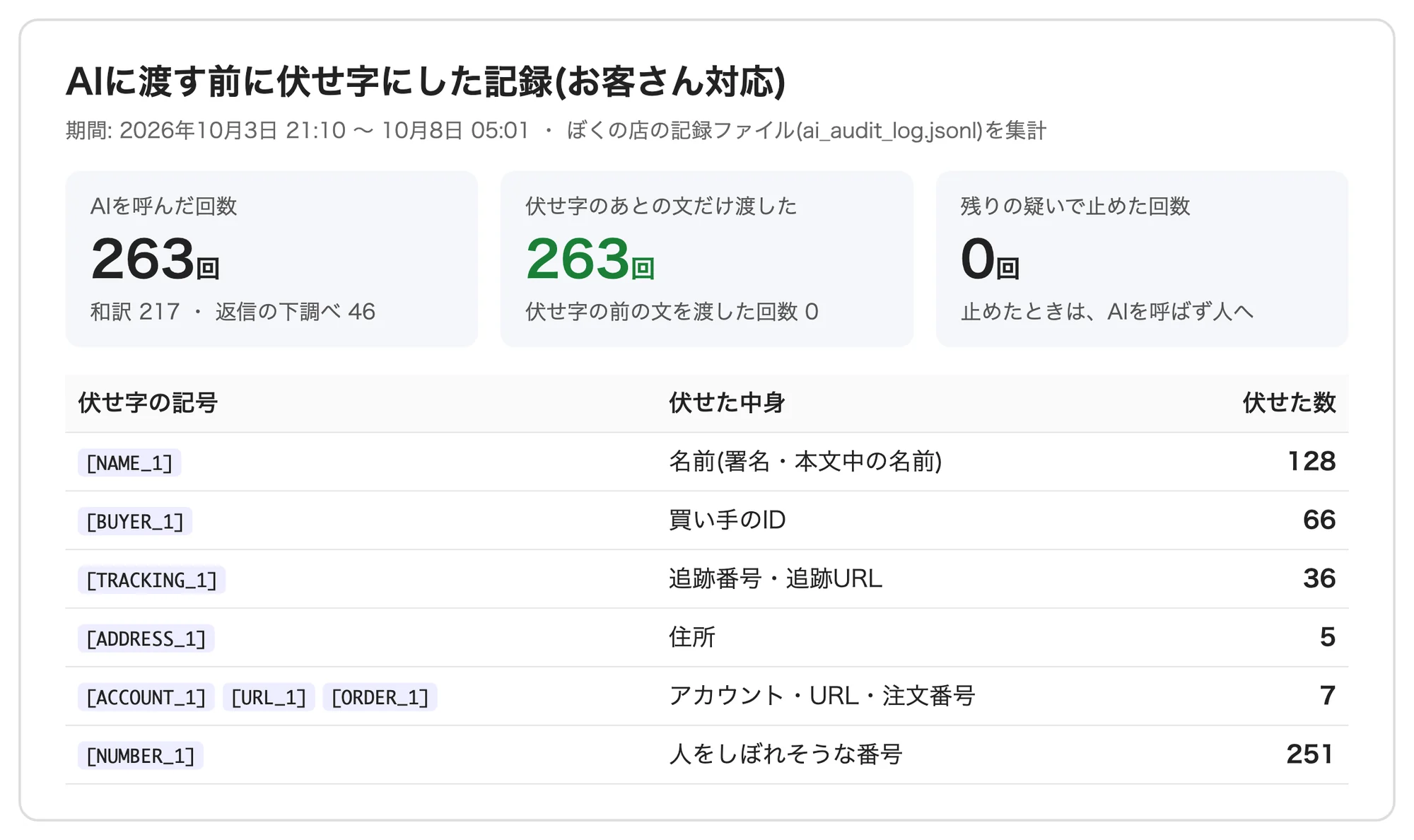Image resolution: width=1414 pixels, height=840 pixels.
Task: Click 止めたときは、AIを呼ばず人へ note
Action: pyautogui.click(x=1106, y=312)
